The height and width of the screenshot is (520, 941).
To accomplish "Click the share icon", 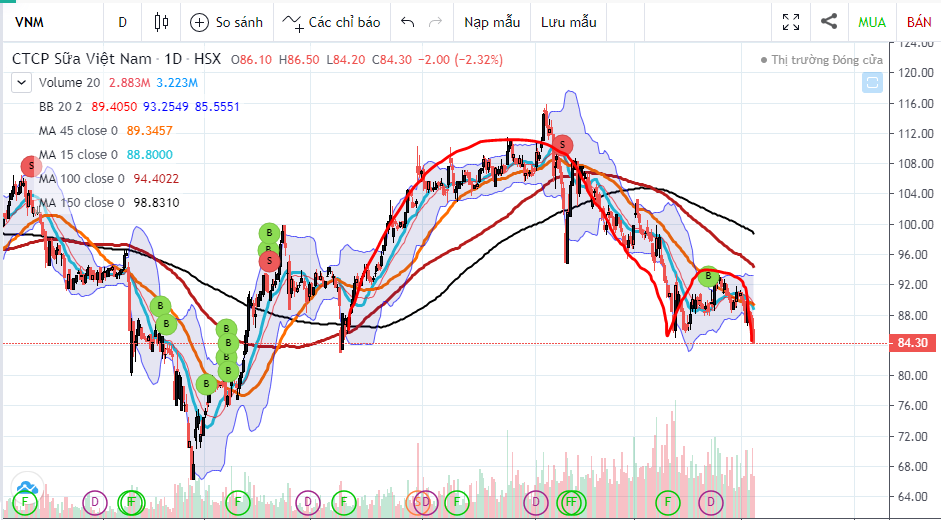I will (x=828, y=21).
